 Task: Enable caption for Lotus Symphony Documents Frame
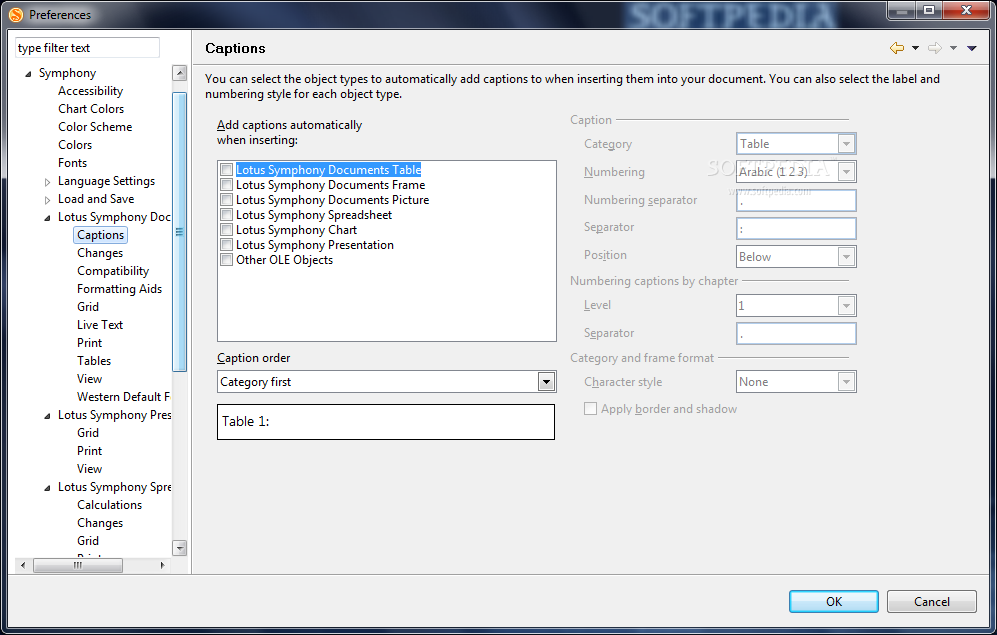coord(226,185)
